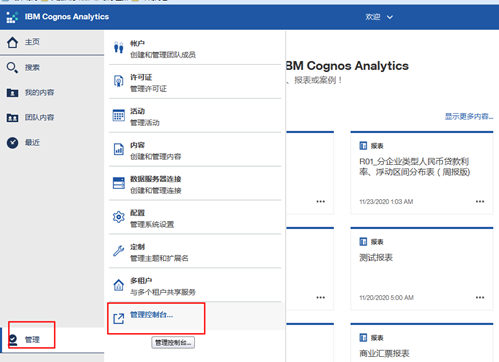This screenshot has width=499, height=362.
Task: Open the 欢迎 dropdown chevron
Action: 390,17
